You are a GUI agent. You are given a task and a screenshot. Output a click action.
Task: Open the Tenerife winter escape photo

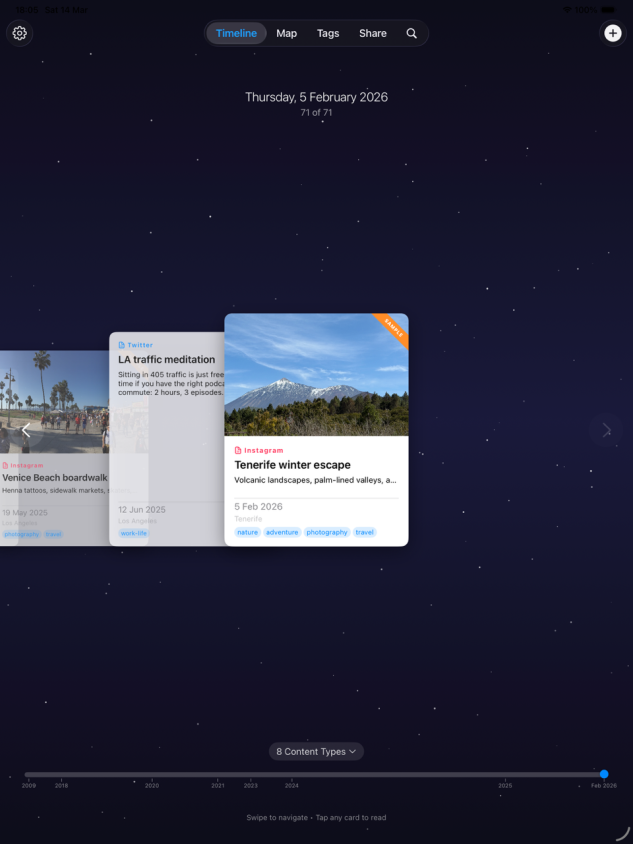pyautogui.click(x=316, y=375)
